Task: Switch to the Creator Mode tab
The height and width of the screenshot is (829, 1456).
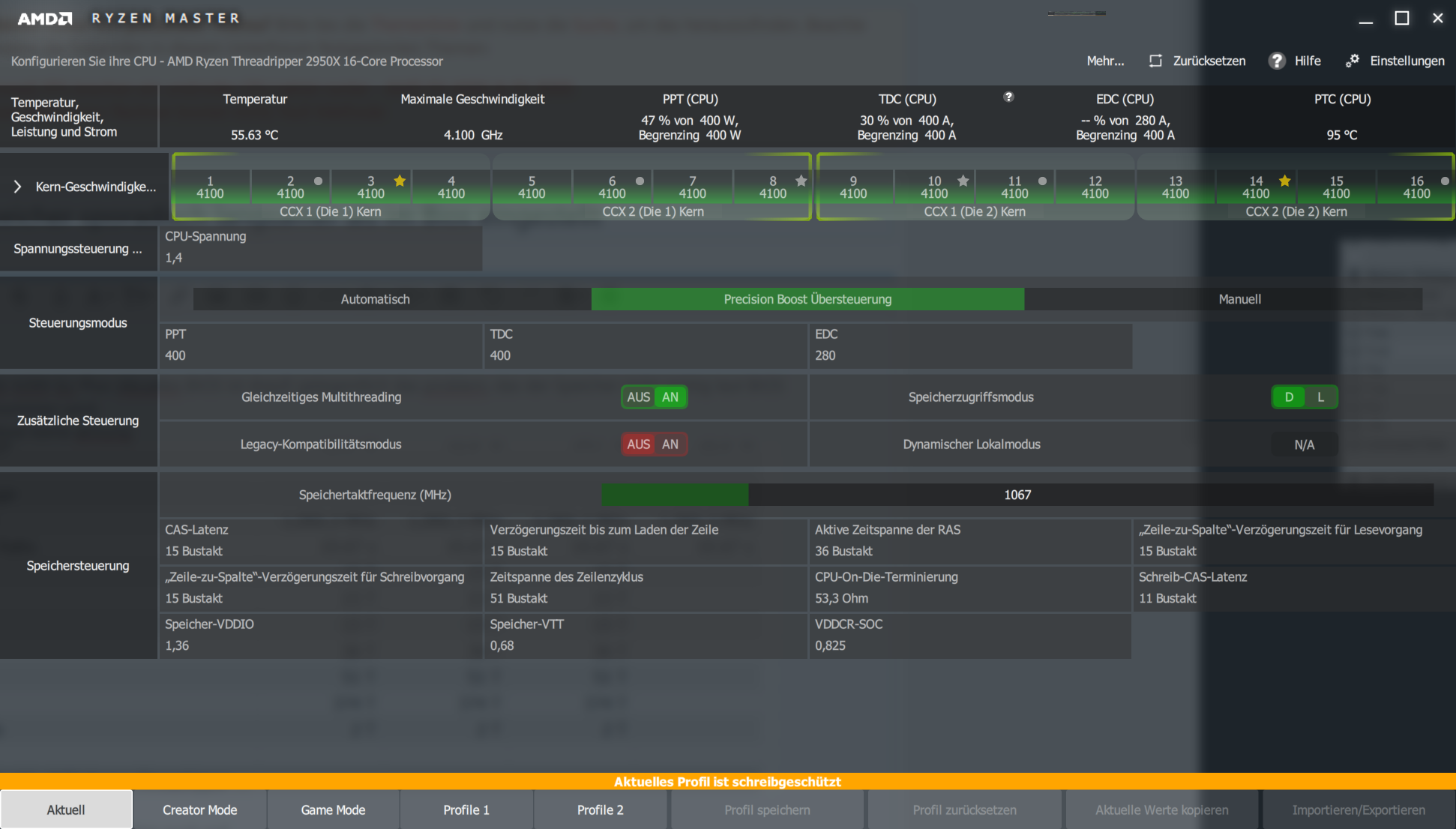Action: [x=199, y=810]
